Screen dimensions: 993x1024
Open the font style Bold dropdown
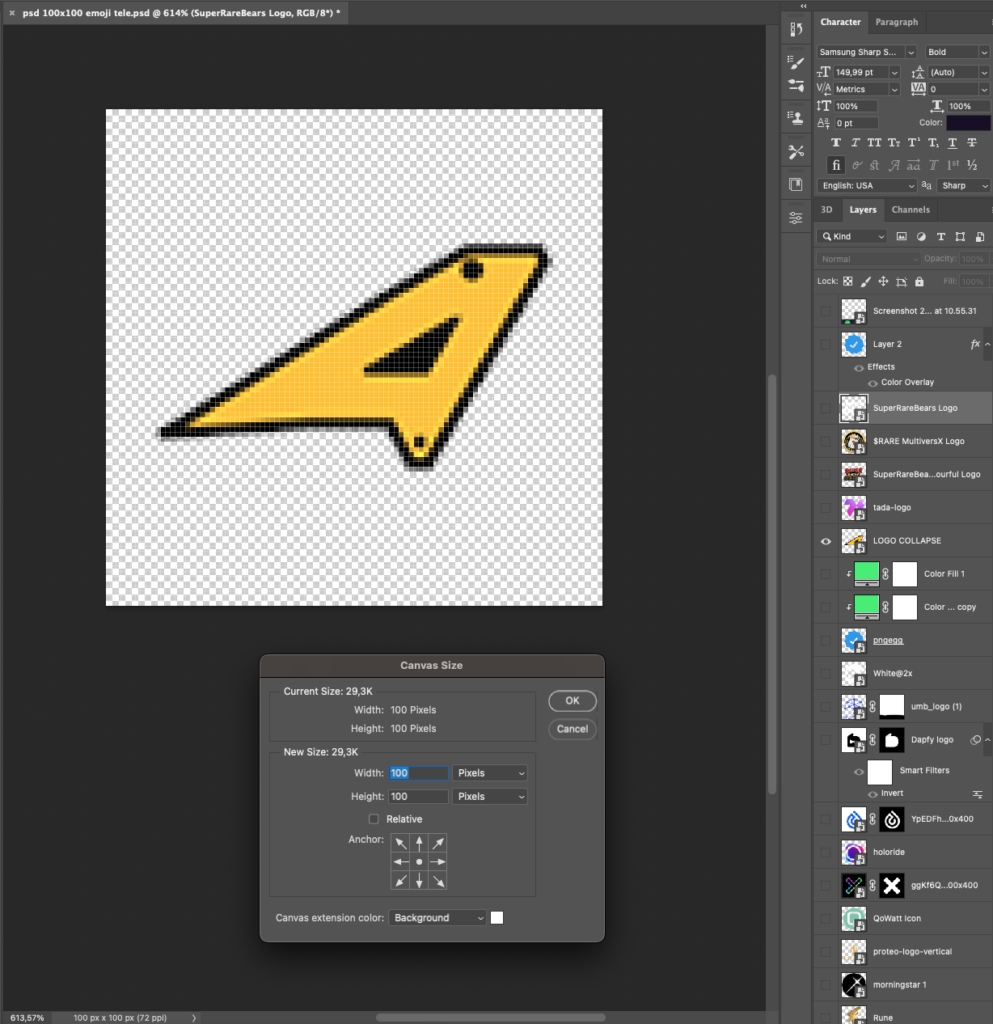coord(957,52)
